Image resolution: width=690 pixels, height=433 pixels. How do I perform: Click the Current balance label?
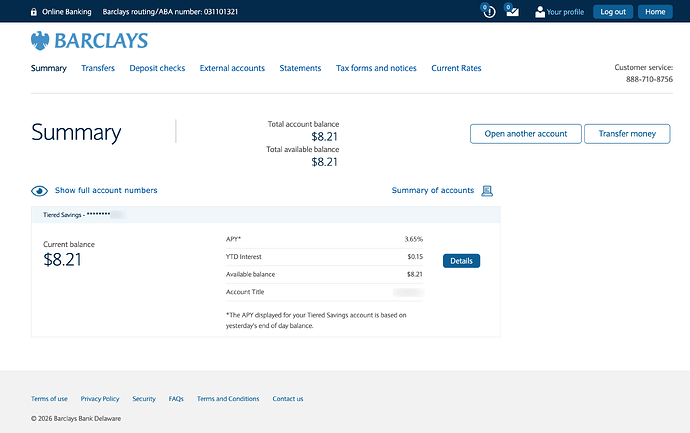(x=69, y=244)
